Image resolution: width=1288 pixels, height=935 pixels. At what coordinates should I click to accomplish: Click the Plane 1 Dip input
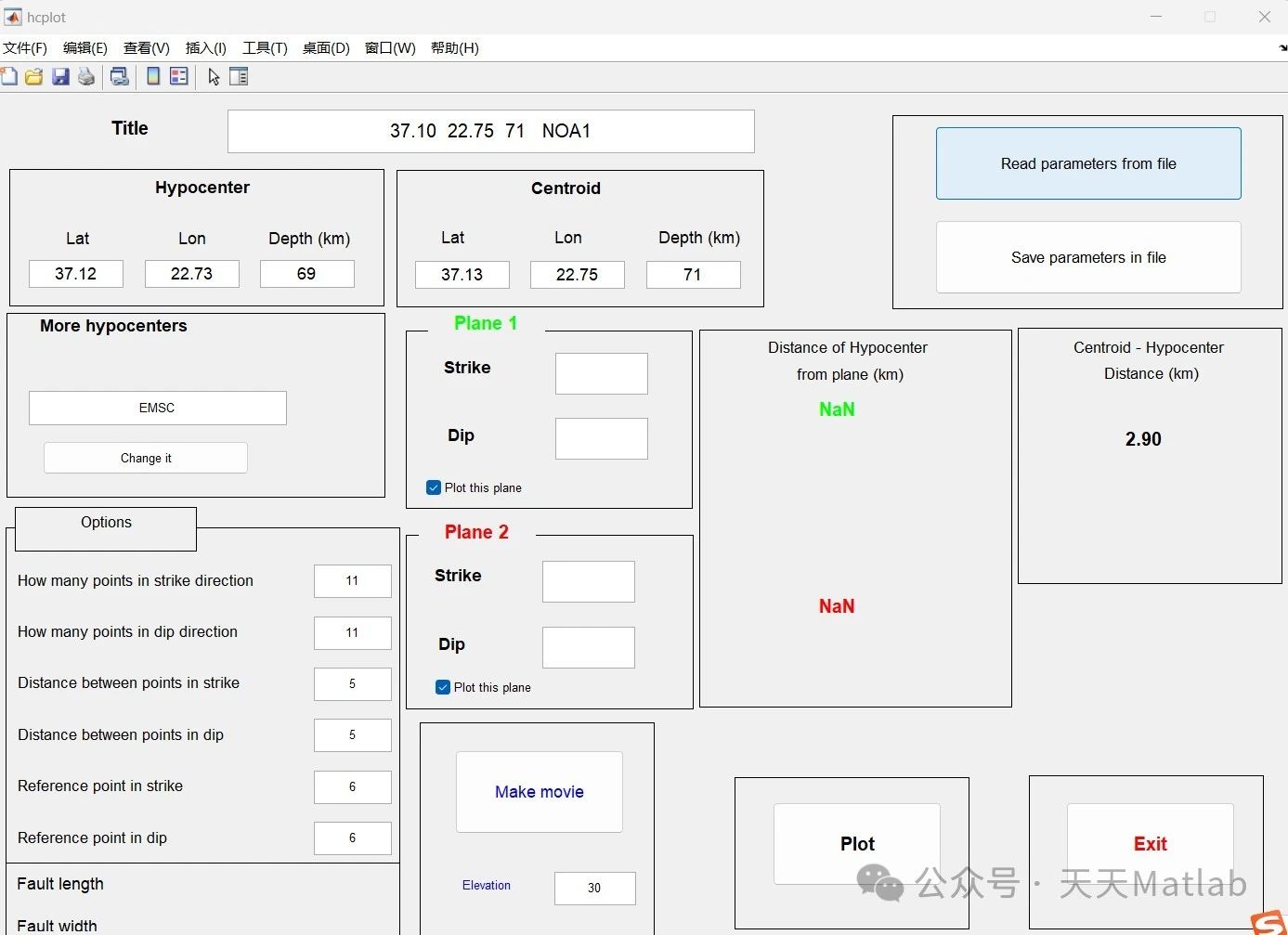click(x=602, y=438)
